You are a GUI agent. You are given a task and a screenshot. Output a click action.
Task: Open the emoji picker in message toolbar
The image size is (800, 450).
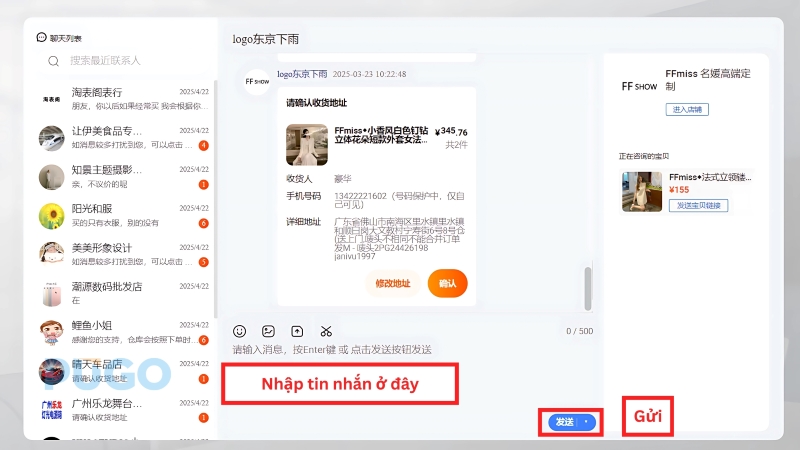(x=239, y=331)
